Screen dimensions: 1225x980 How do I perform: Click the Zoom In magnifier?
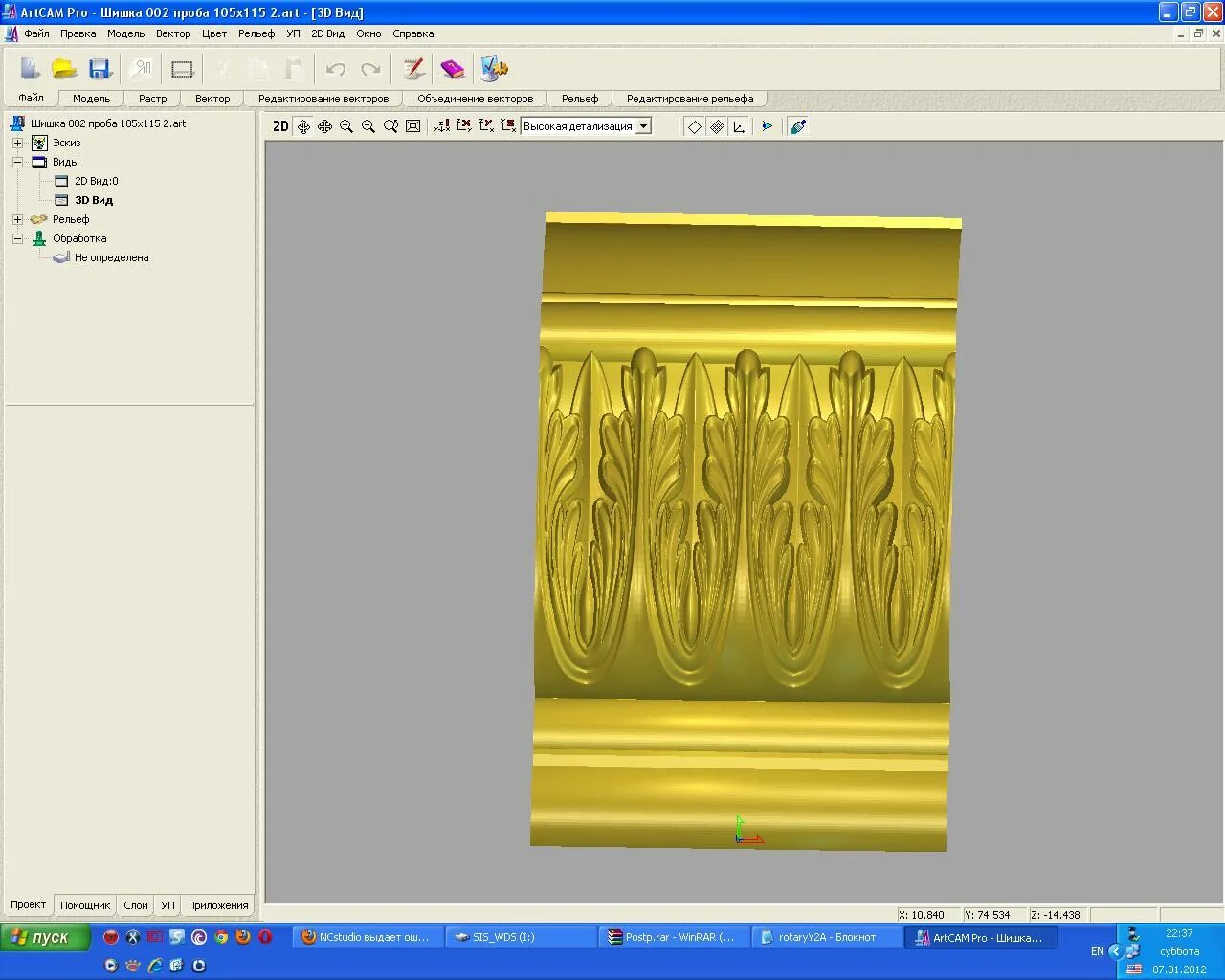coord(346,126)
